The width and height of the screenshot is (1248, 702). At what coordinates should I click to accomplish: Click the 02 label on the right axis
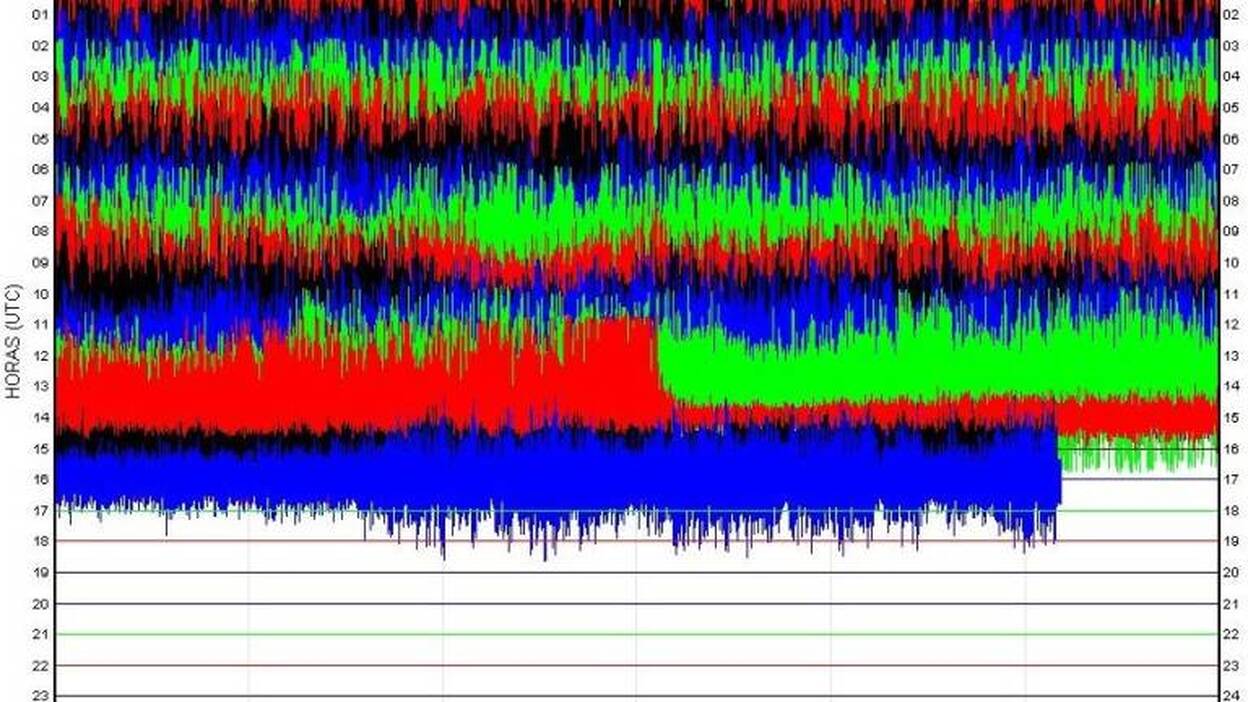[1231, 15]
